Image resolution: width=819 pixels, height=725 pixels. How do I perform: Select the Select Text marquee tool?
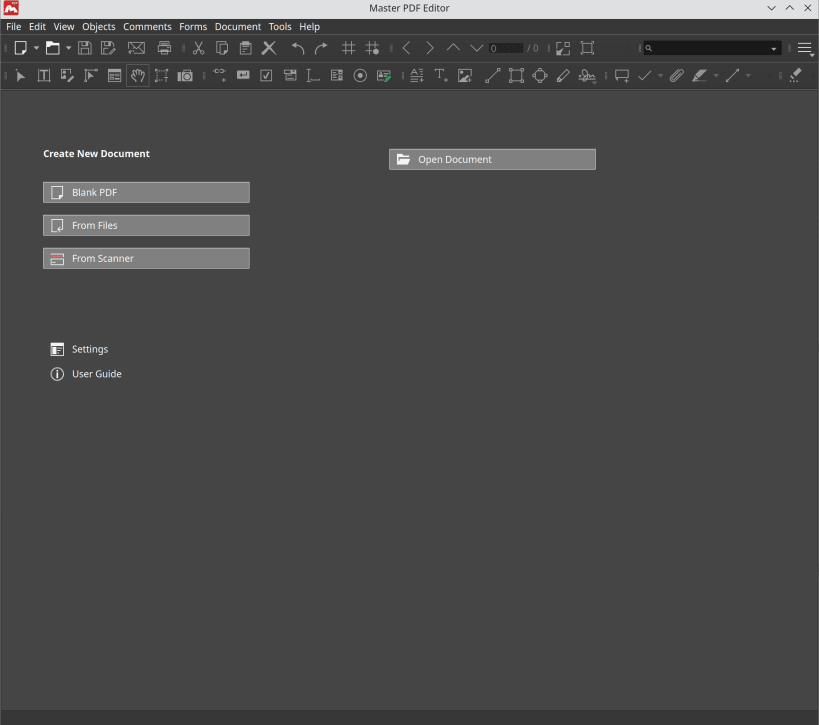(x=161, y=76)
